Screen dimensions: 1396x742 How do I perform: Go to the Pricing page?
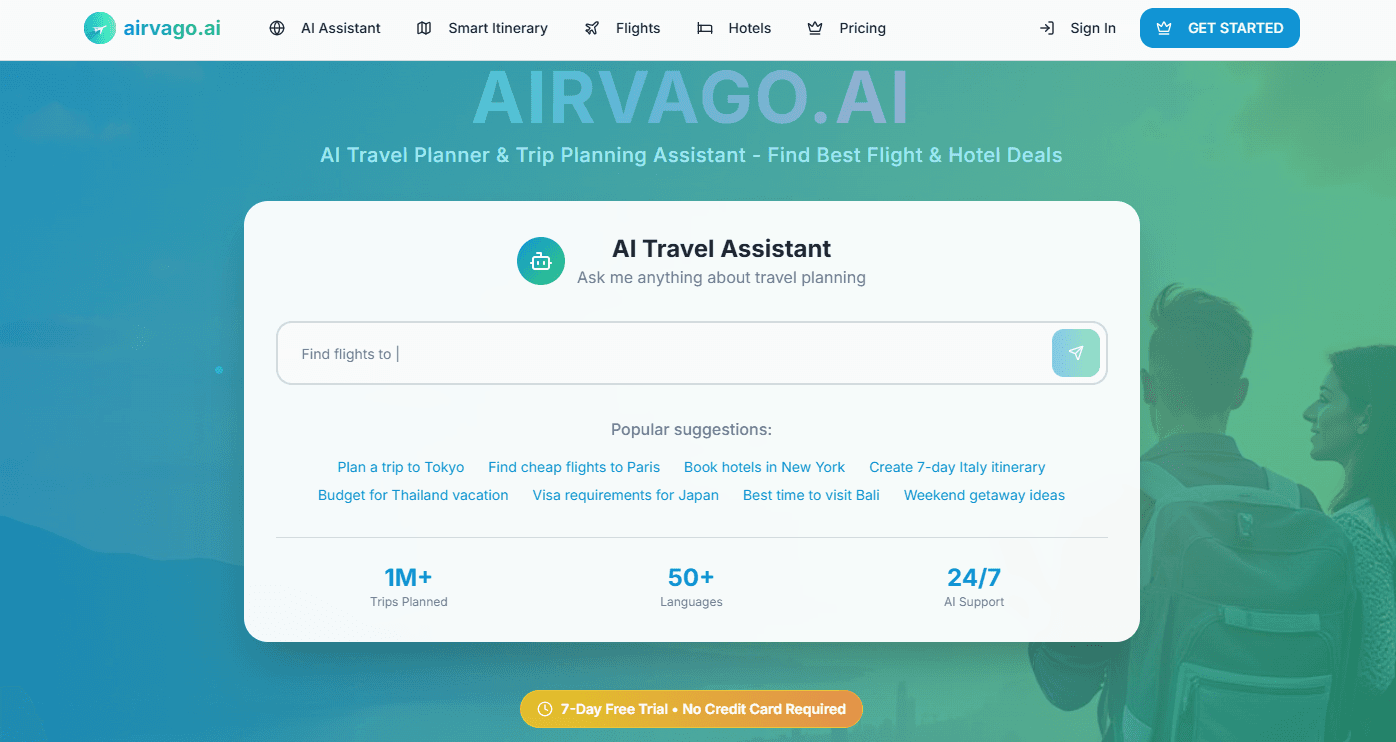(862, 28)
